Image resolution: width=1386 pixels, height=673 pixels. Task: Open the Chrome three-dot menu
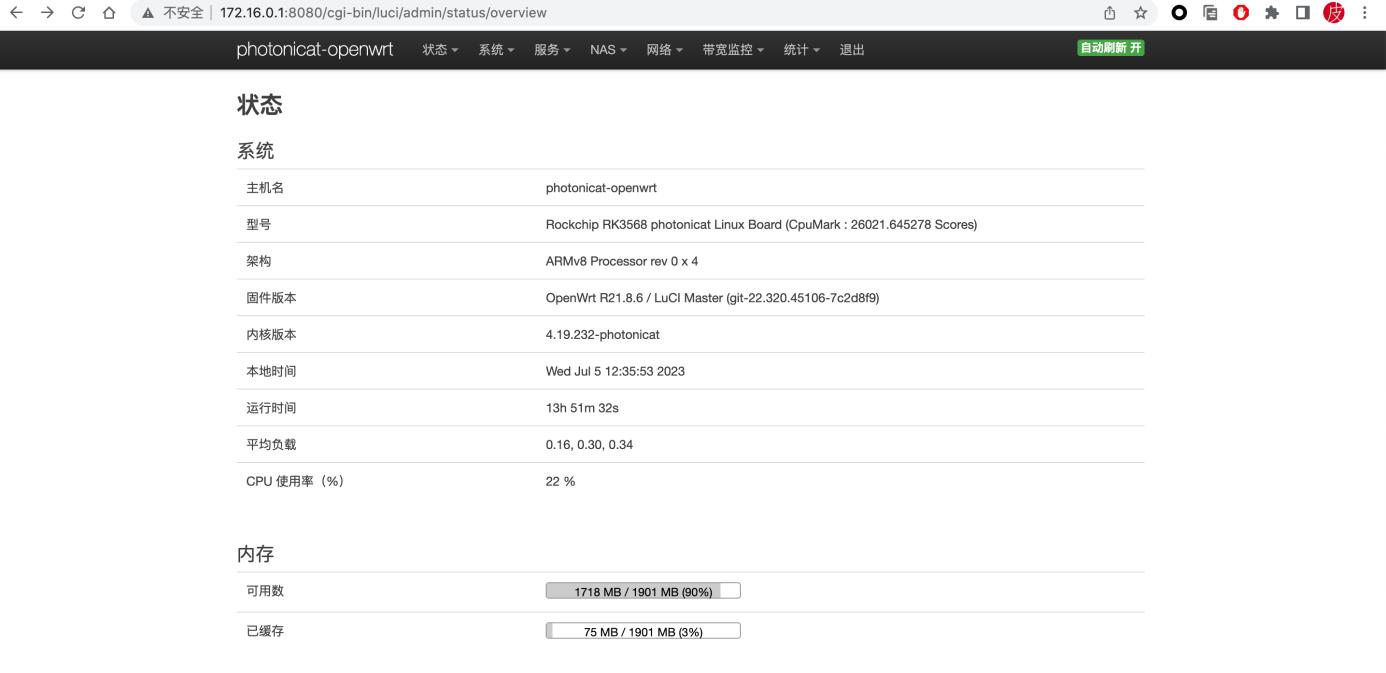click(1365, 13)
